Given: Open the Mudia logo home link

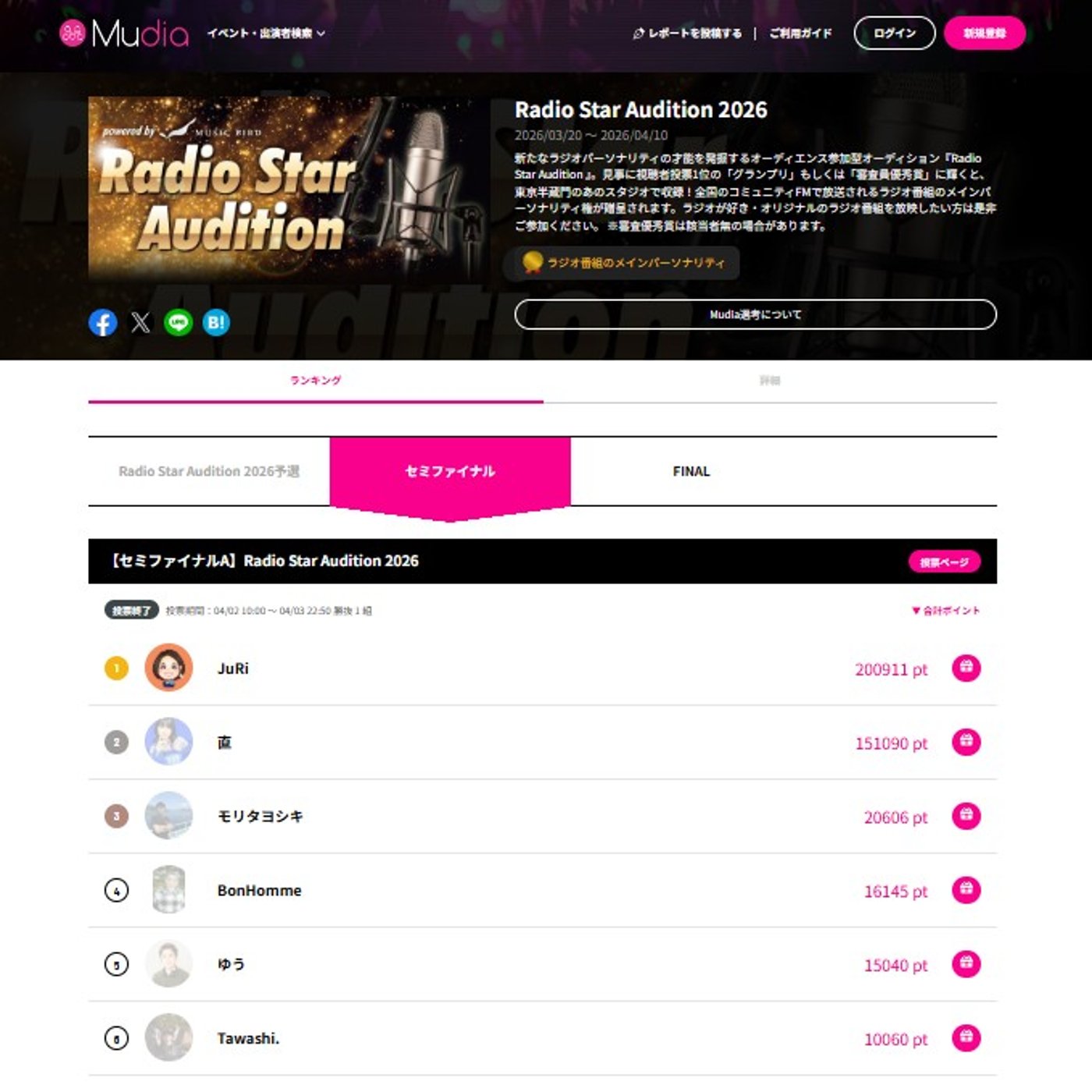Looking at the screenshot, I should click(124, 33).
